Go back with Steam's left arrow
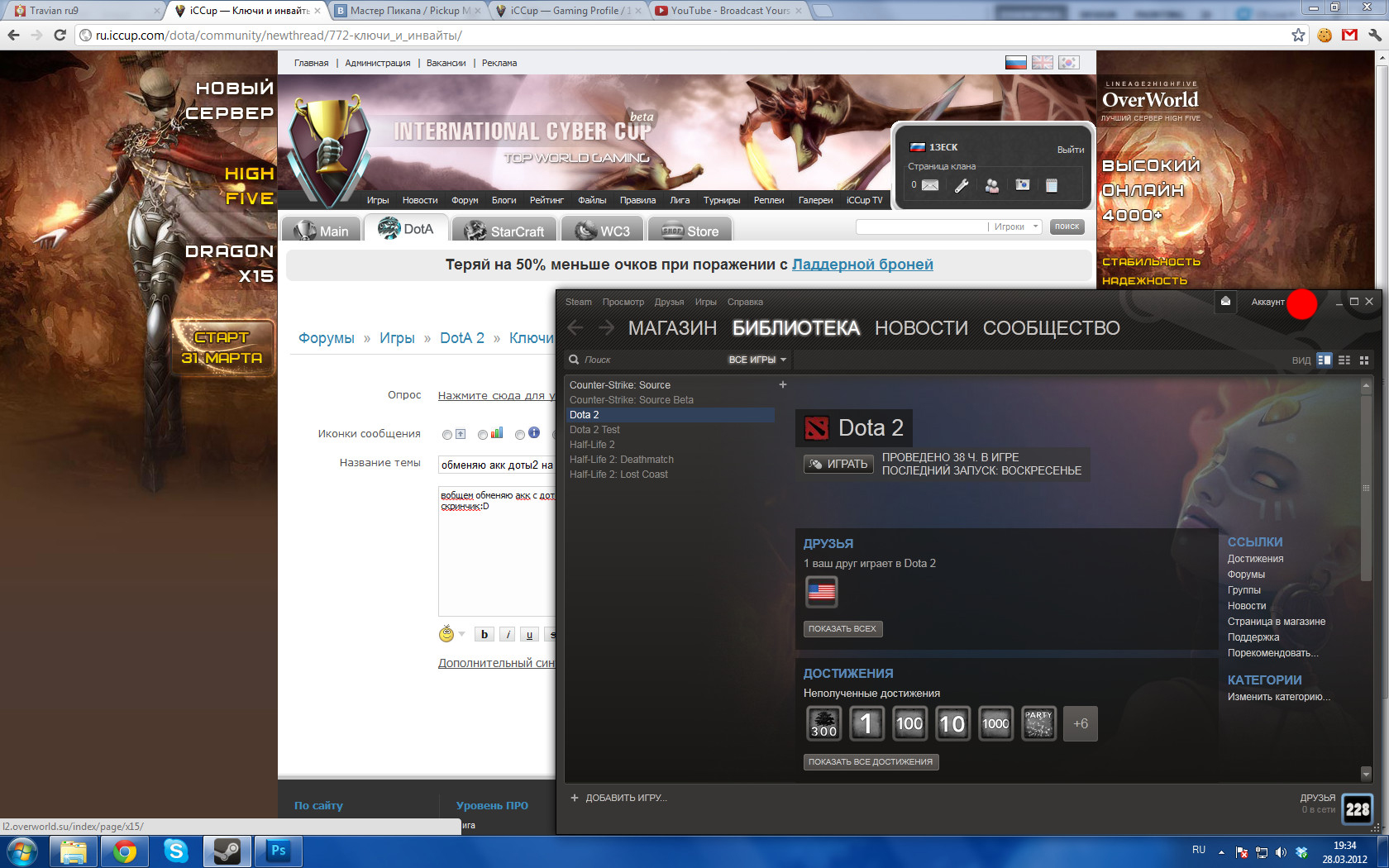This screenshot has height=868, width=1389. click(x=575, y=328)
